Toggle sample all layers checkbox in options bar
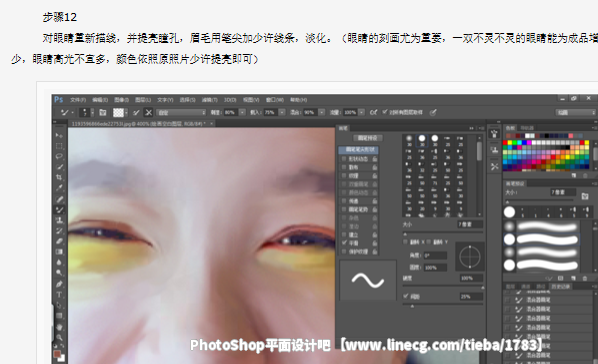 pos(385,112)
